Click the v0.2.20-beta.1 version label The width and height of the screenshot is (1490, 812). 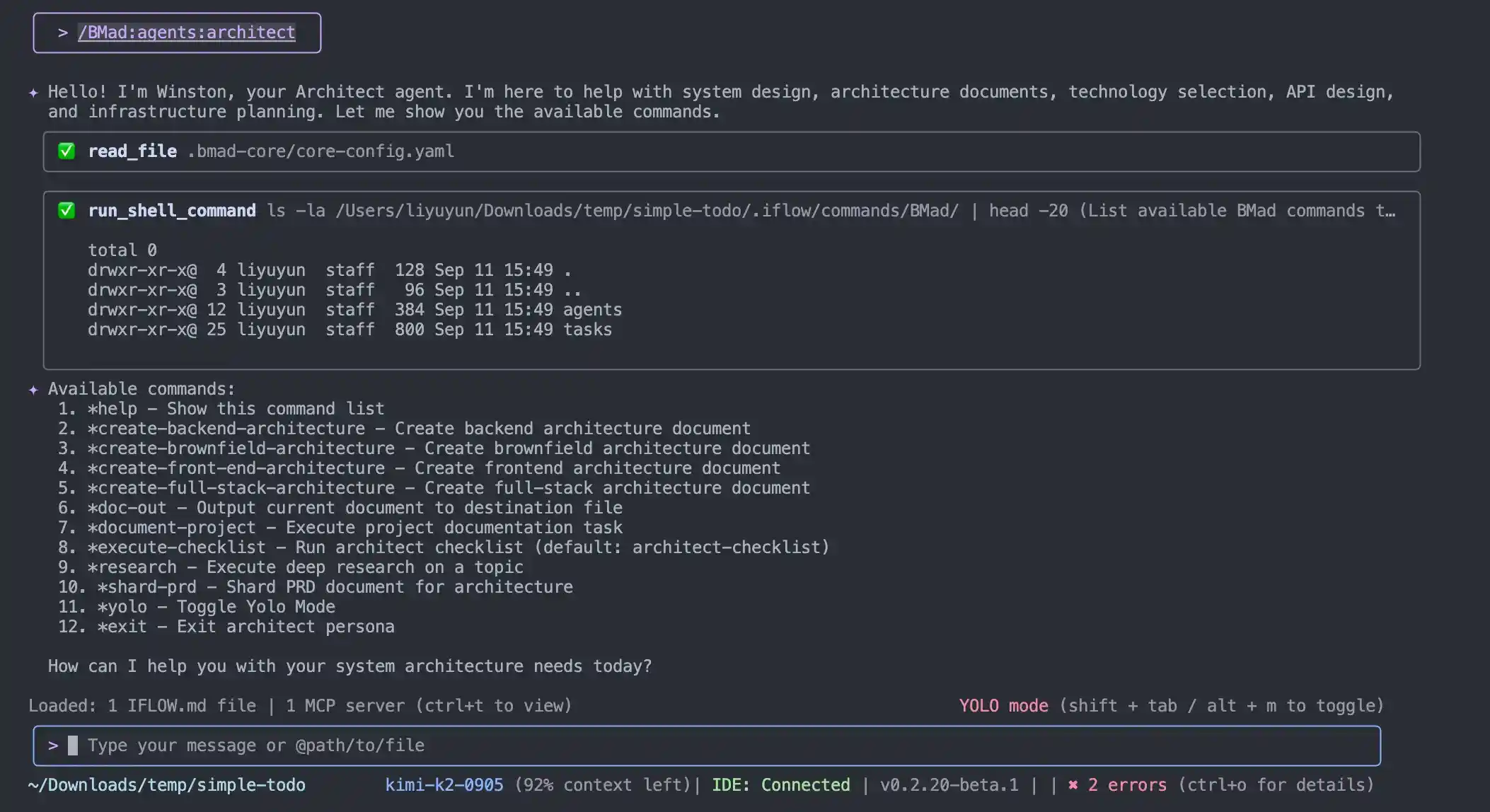click(x=949, y=785)
